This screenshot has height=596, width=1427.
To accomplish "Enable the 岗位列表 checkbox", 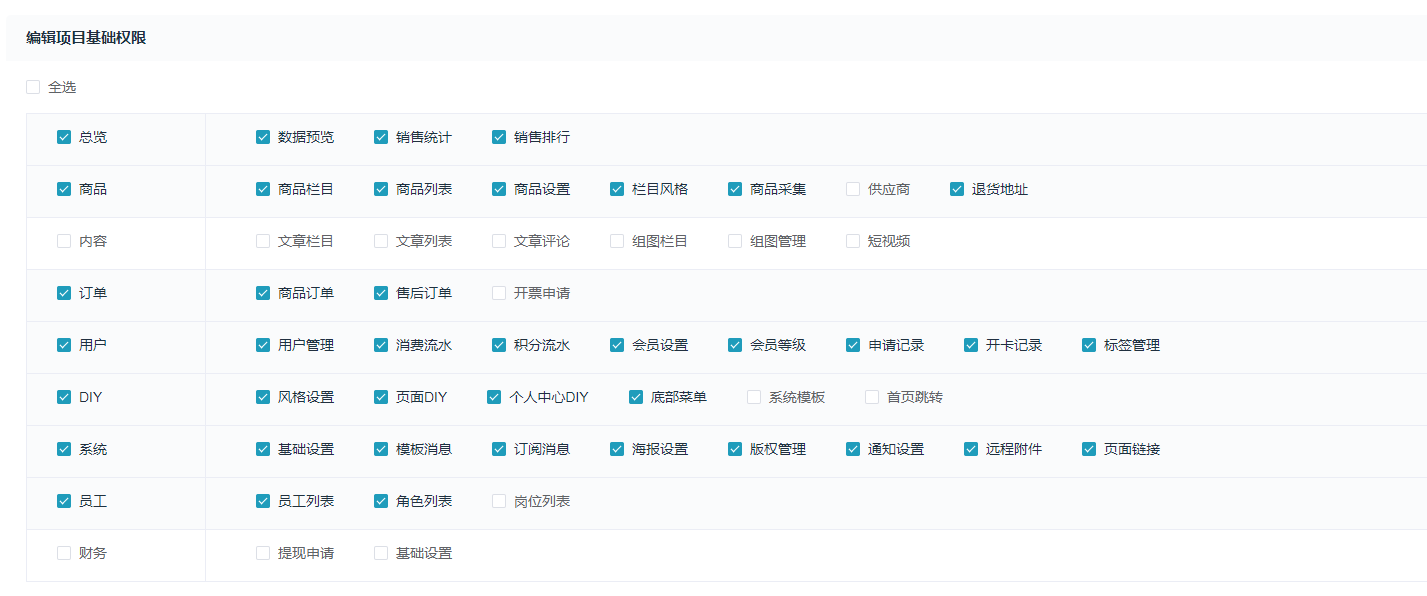I will click(x=499, y=501).
